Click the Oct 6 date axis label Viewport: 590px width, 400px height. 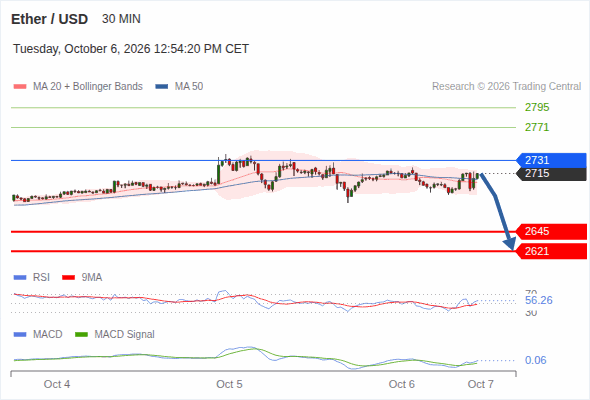click(401, 384)
